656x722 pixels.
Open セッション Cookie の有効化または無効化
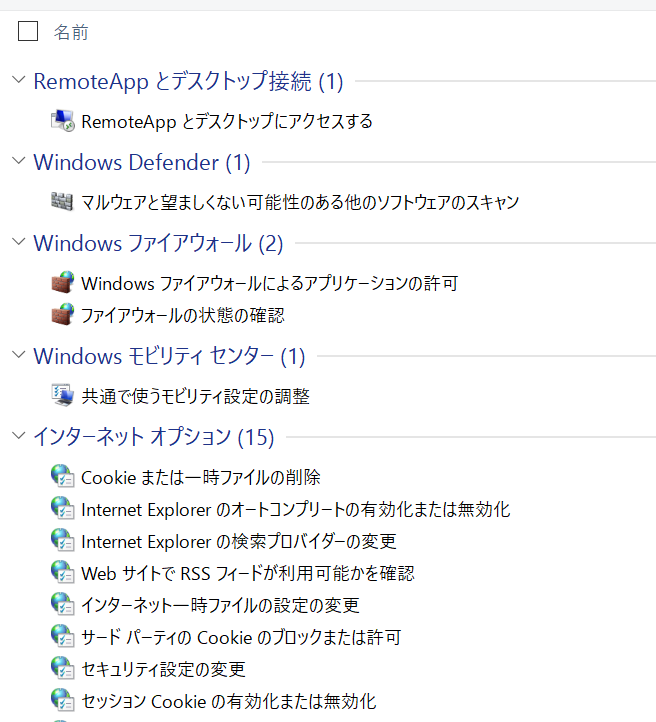(229, 701)
